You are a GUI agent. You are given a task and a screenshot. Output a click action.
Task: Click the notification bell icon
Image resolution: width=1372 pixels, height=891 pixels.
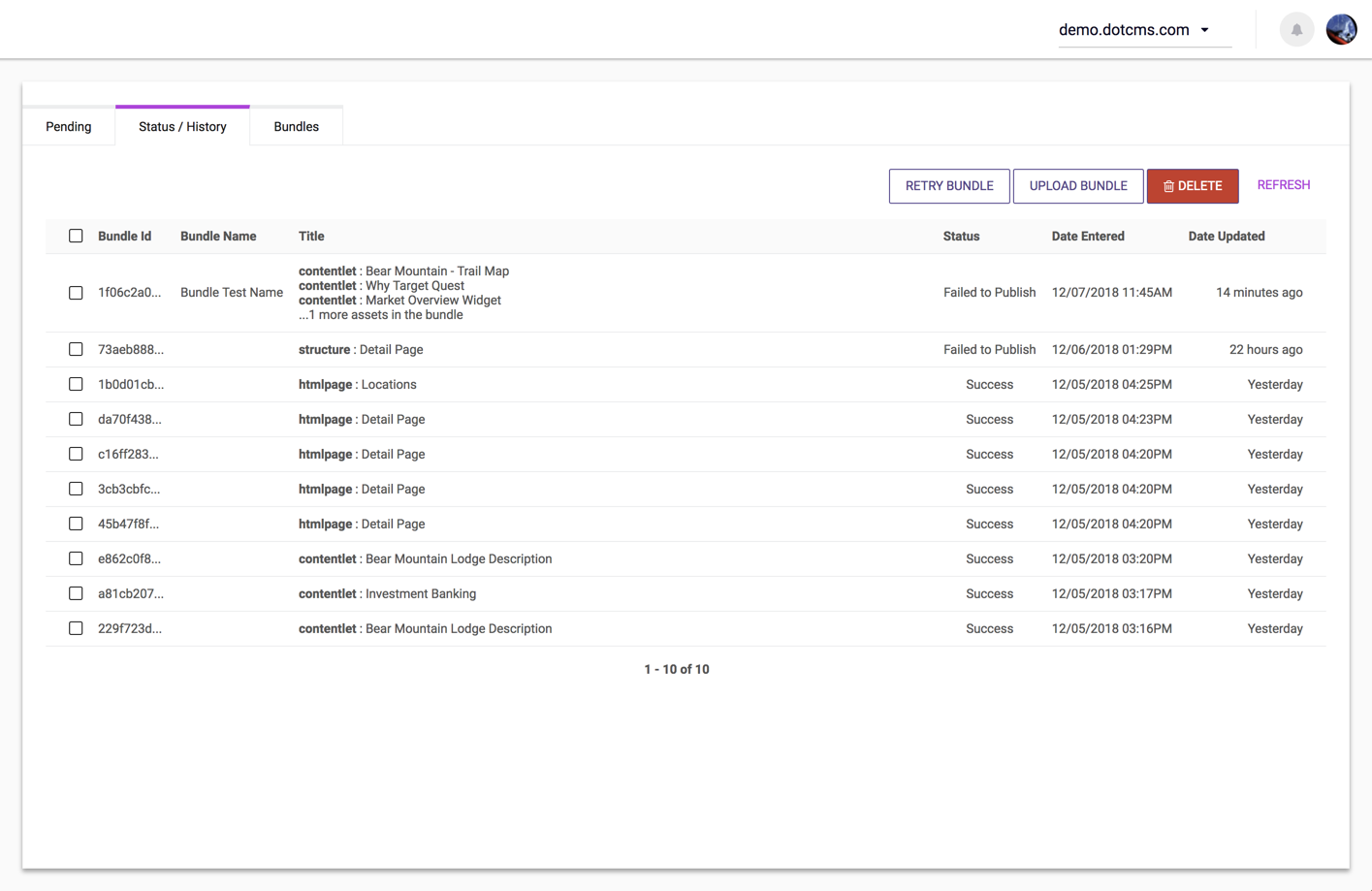click(x=1296, y=30)
